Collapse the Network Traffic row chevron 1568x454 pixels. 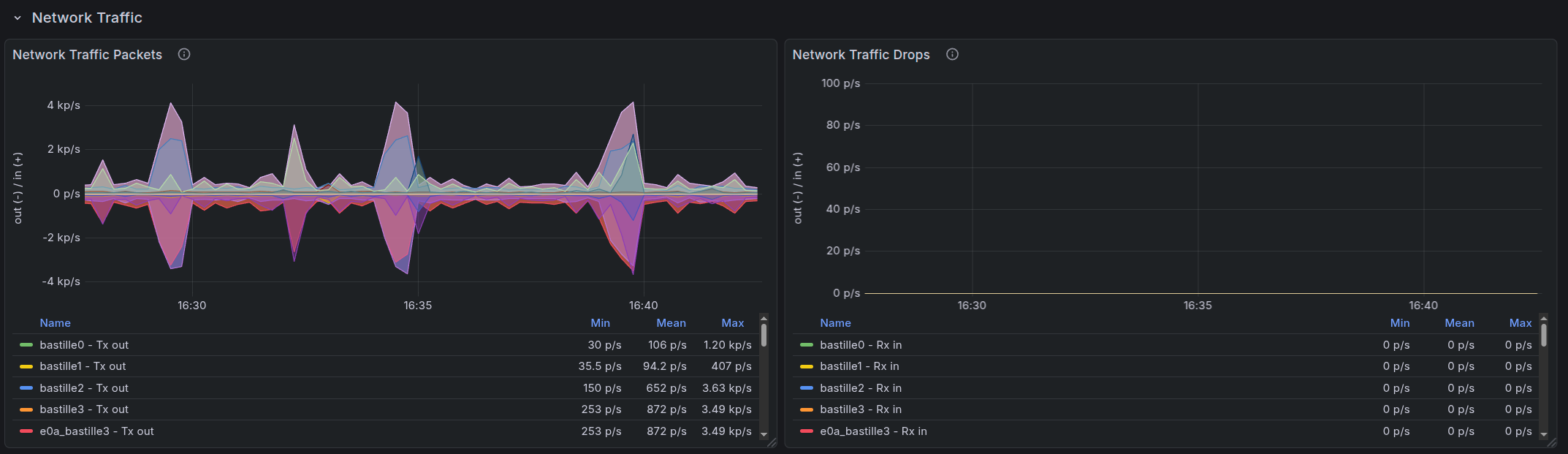[18, 18]
